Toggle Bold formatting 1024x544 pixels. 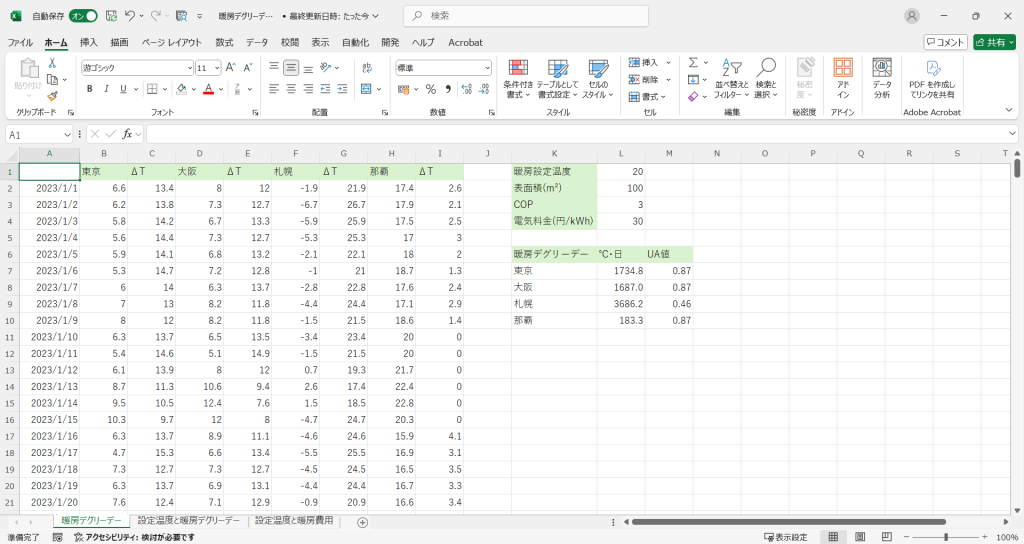(x=89, y=88)
